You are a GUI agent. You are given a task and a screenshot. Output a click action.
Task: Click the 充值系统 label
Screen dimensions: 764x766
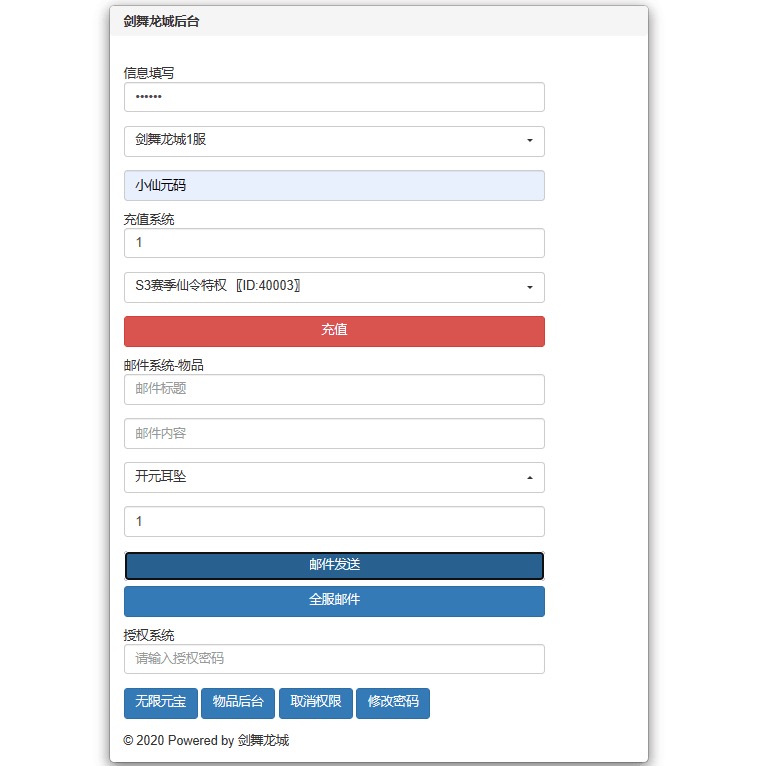tap(149, 219)
